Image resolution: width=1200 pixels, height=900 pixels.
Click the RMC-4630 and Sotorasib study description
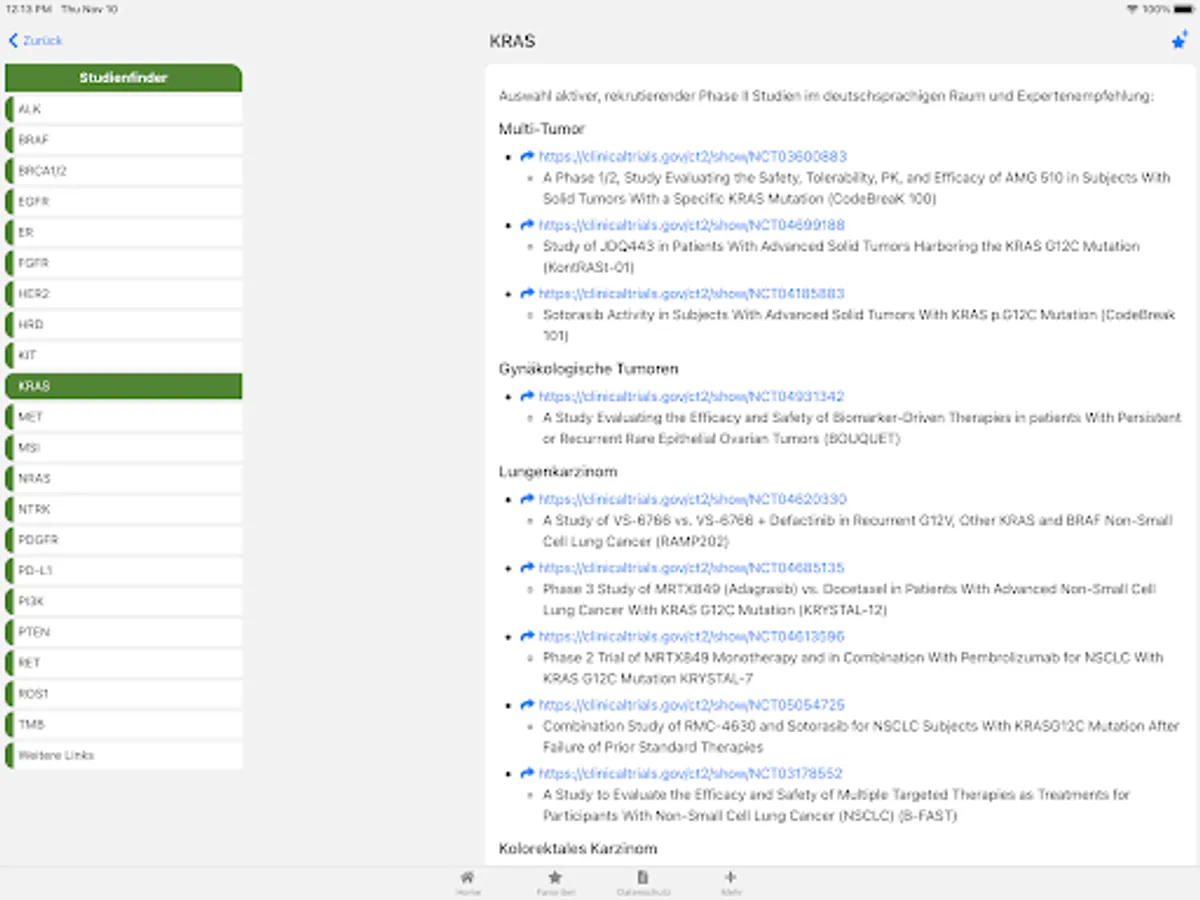click(x=861, y=736)
